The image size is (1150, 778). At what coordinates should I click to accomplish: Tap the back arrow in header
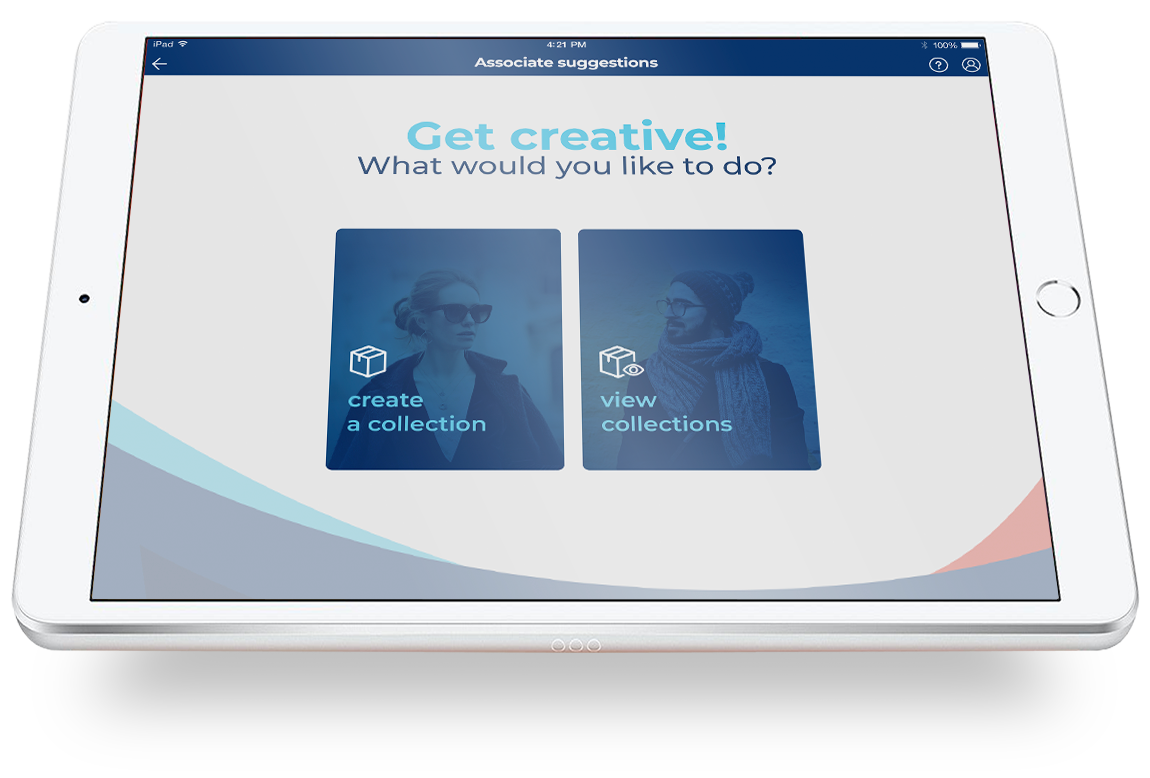(160, 64)
